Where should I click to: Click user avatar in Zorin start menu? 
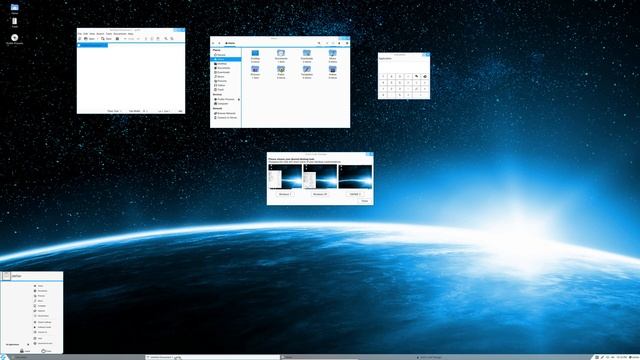[7, 276]
